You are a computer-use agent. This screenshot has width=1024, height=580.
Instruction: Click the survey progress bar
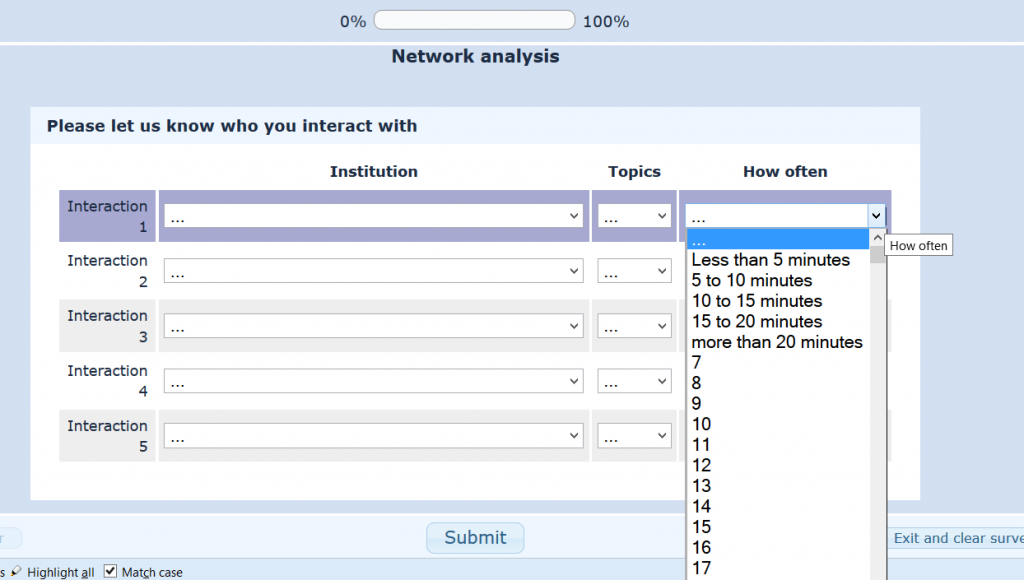[x=474, y=21]
